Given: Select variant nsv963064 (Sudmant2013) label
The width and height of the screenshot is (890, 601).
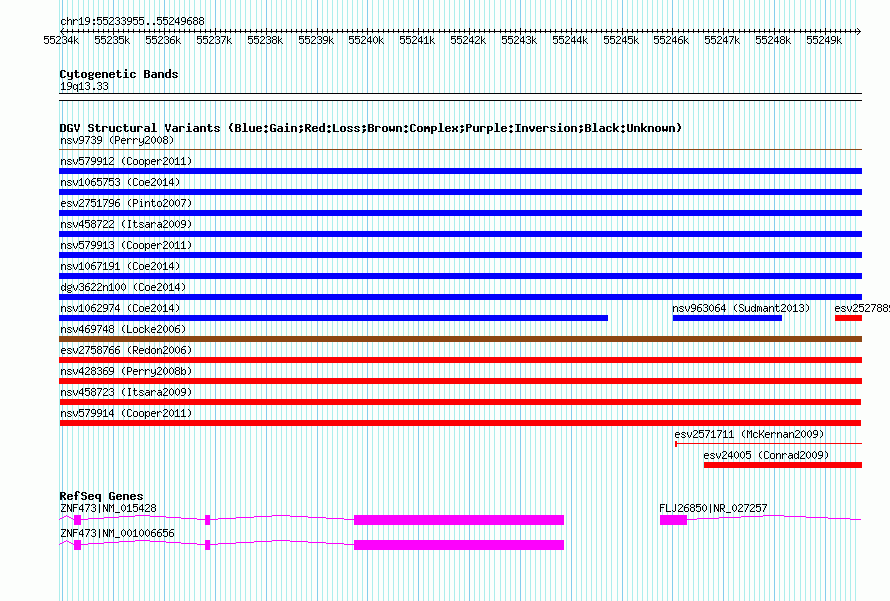Looking at the screenshot, I should point(741,308).
